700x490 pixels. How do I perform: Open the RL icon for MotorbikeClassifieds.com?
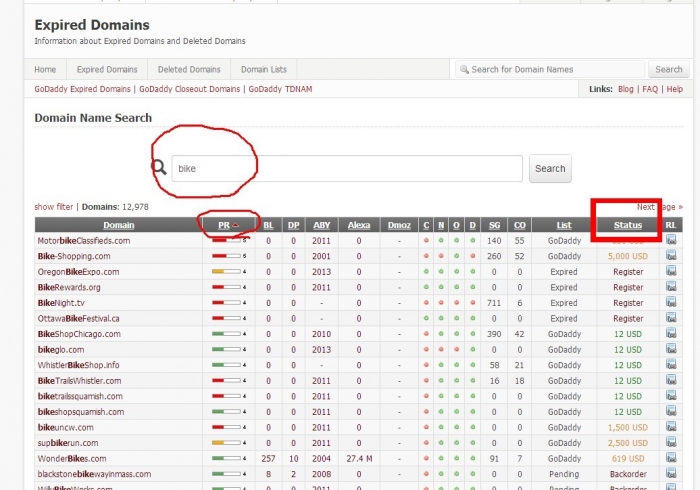tap(671, 241)
